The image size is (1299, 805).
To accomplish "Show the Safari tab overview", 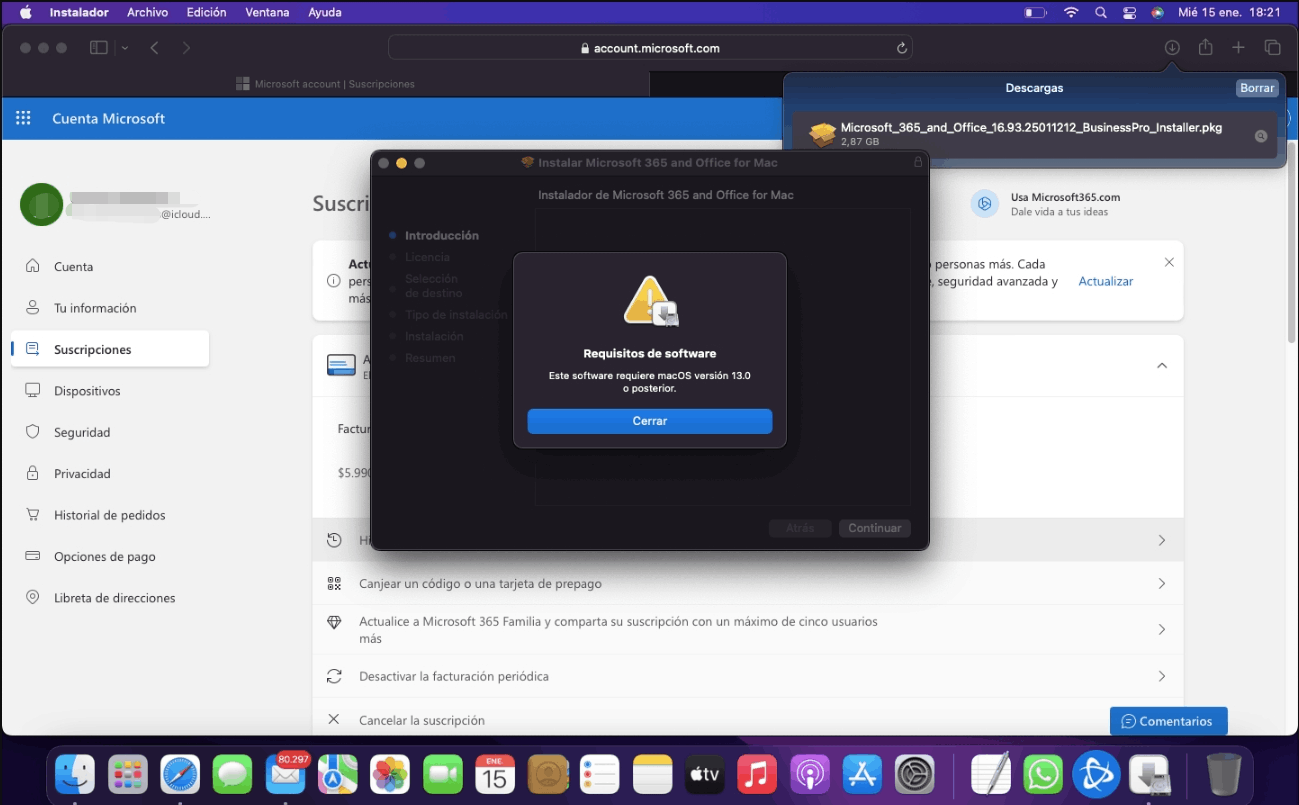I will point(1272,48).
